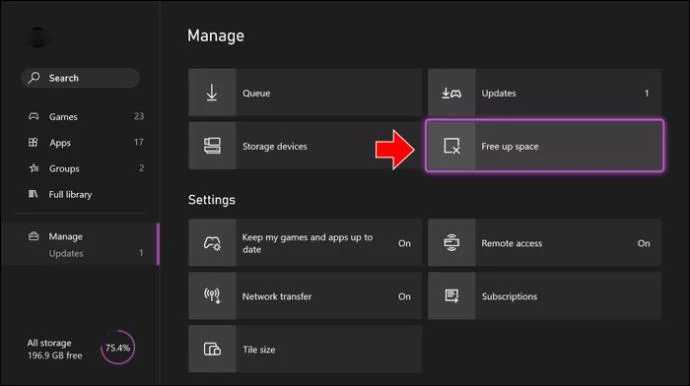Select the Free up space tile

tap(545, 146)
